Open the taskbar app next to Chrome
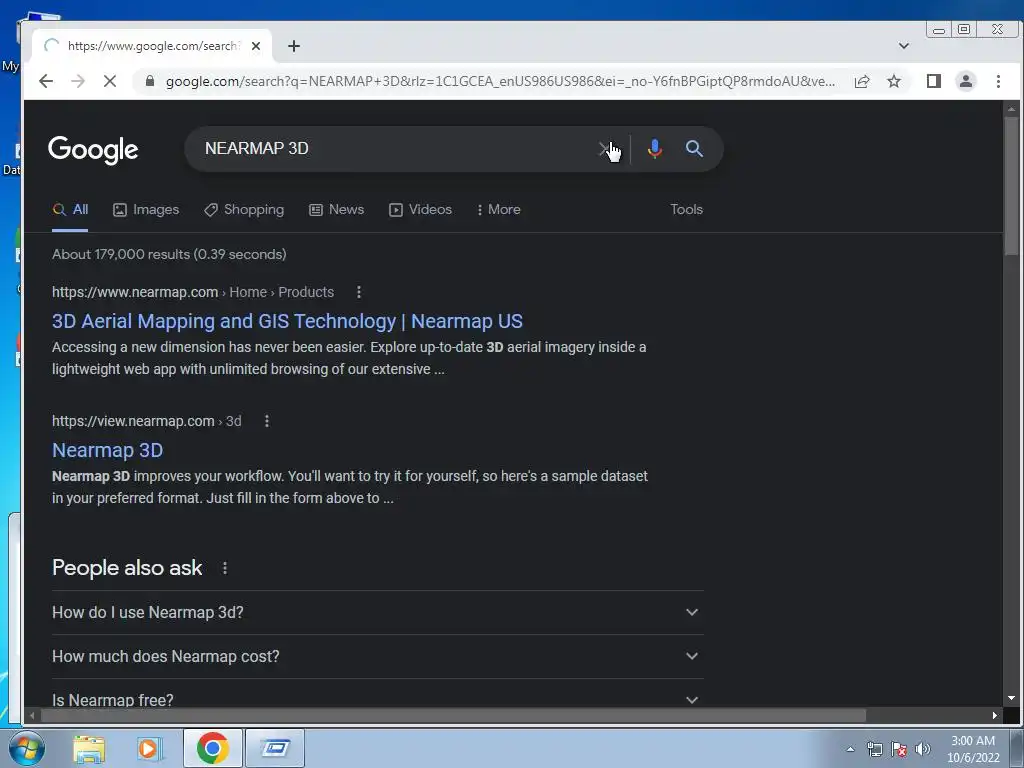1024x768 pixels. click(x=275, y=748)
